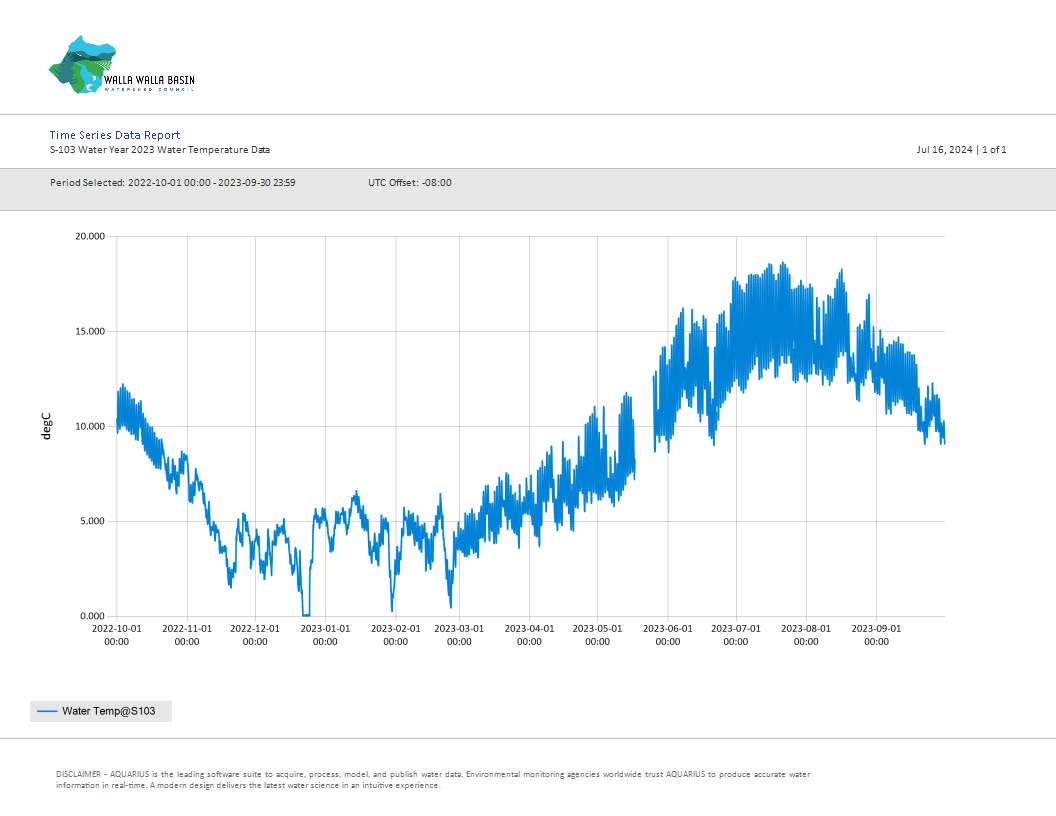Click the UTC Offset -08:00 label

pyautogui.click(x=409, y=182)
